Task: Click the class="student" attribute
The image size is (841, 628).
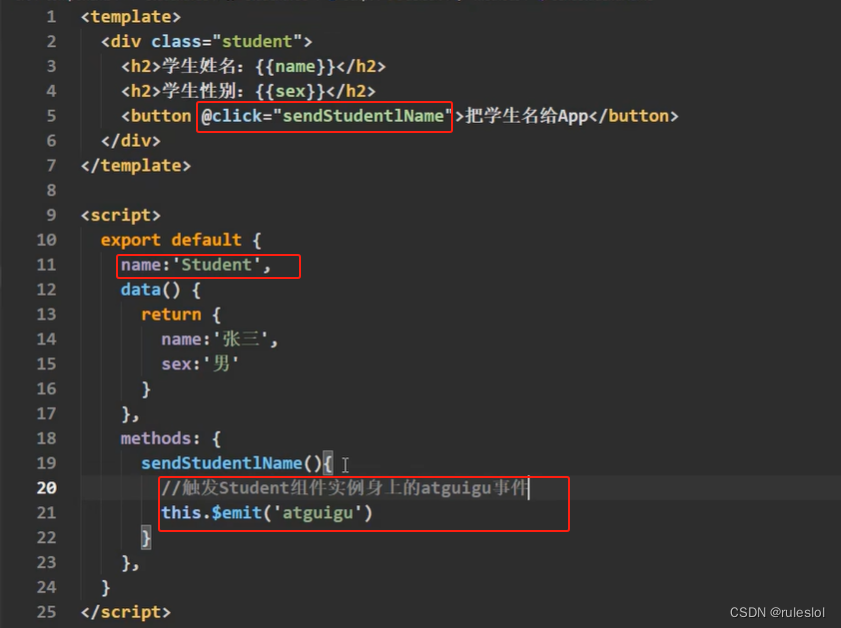Action: pyautogui.click(x=226, y=41)
